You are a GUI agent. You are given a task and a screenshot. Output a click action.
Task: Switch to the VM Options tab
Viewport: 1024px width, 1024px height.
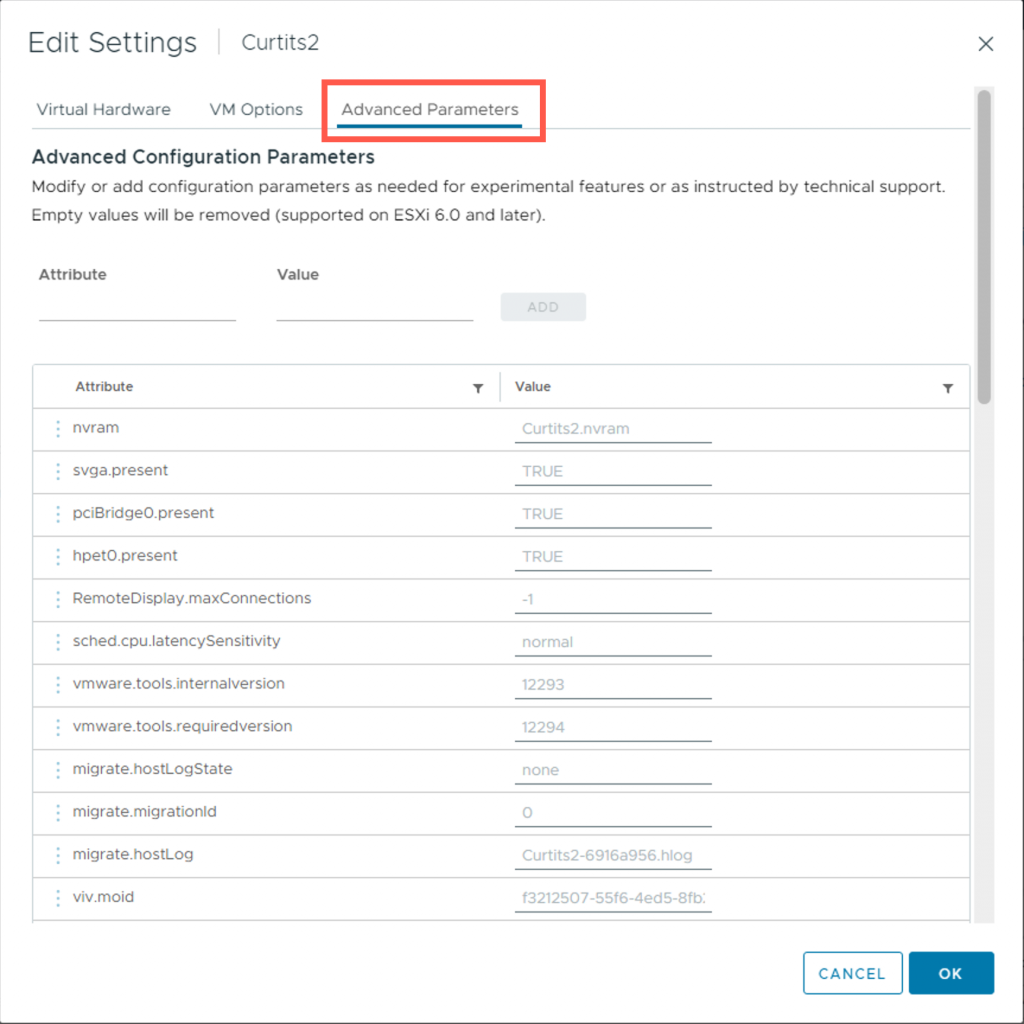(x=256, y=109)
